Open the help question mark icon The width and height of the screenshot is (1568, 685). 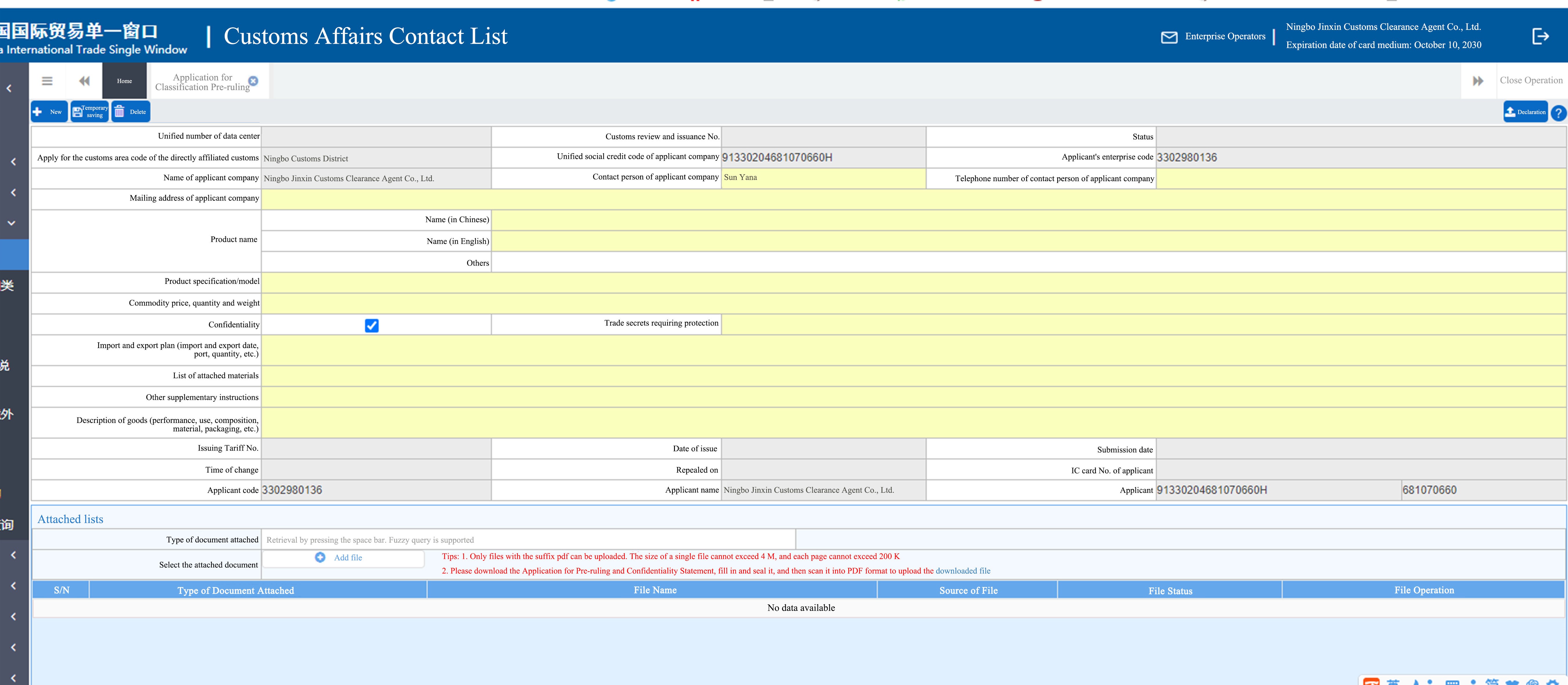pyautogui.click(x=1559, y=113)
